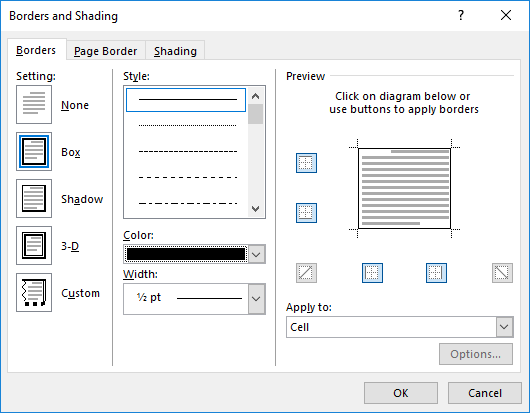Open the Color dropdown arrow
This screenshot has width=530, height=413.
click(x=256, y=254)
